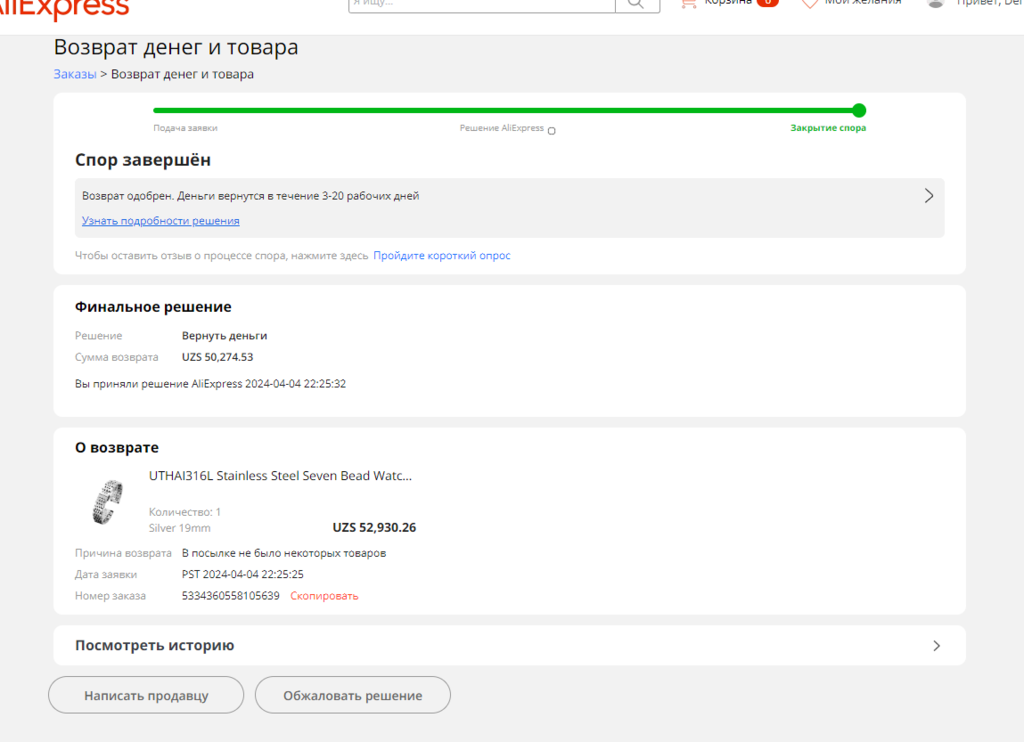Click the wishlist heart icon
This screenshot has width=1024, height=742.
[810, 3]
